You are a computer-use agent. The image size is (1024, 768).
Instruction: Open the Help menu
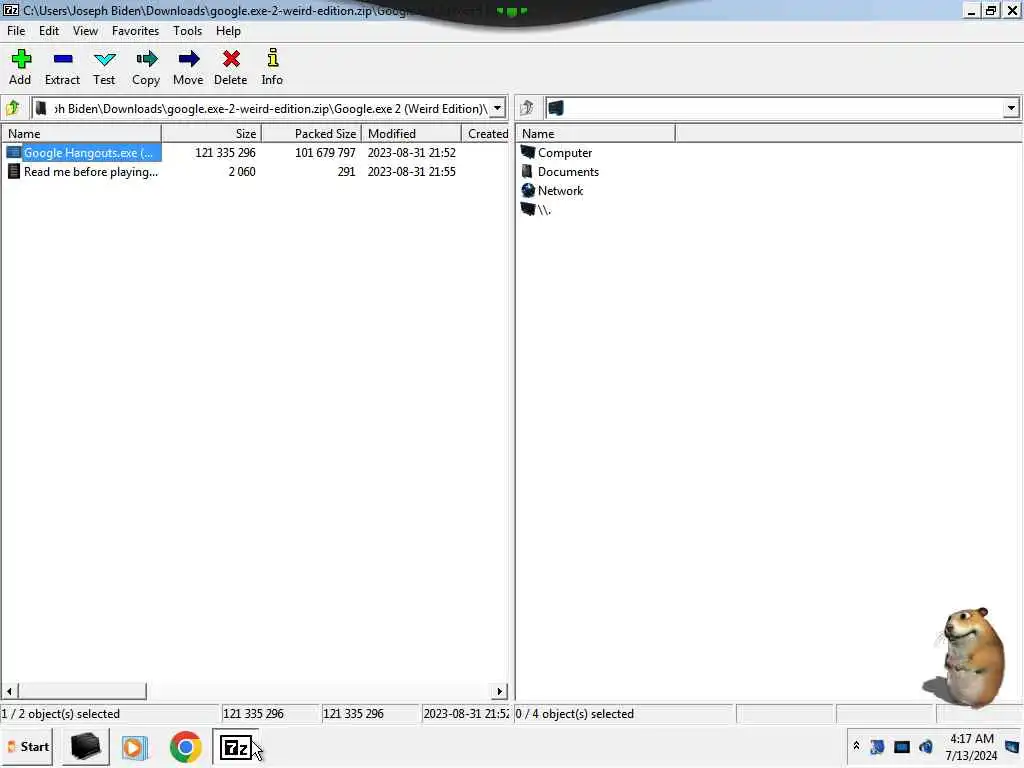[229, 31]
